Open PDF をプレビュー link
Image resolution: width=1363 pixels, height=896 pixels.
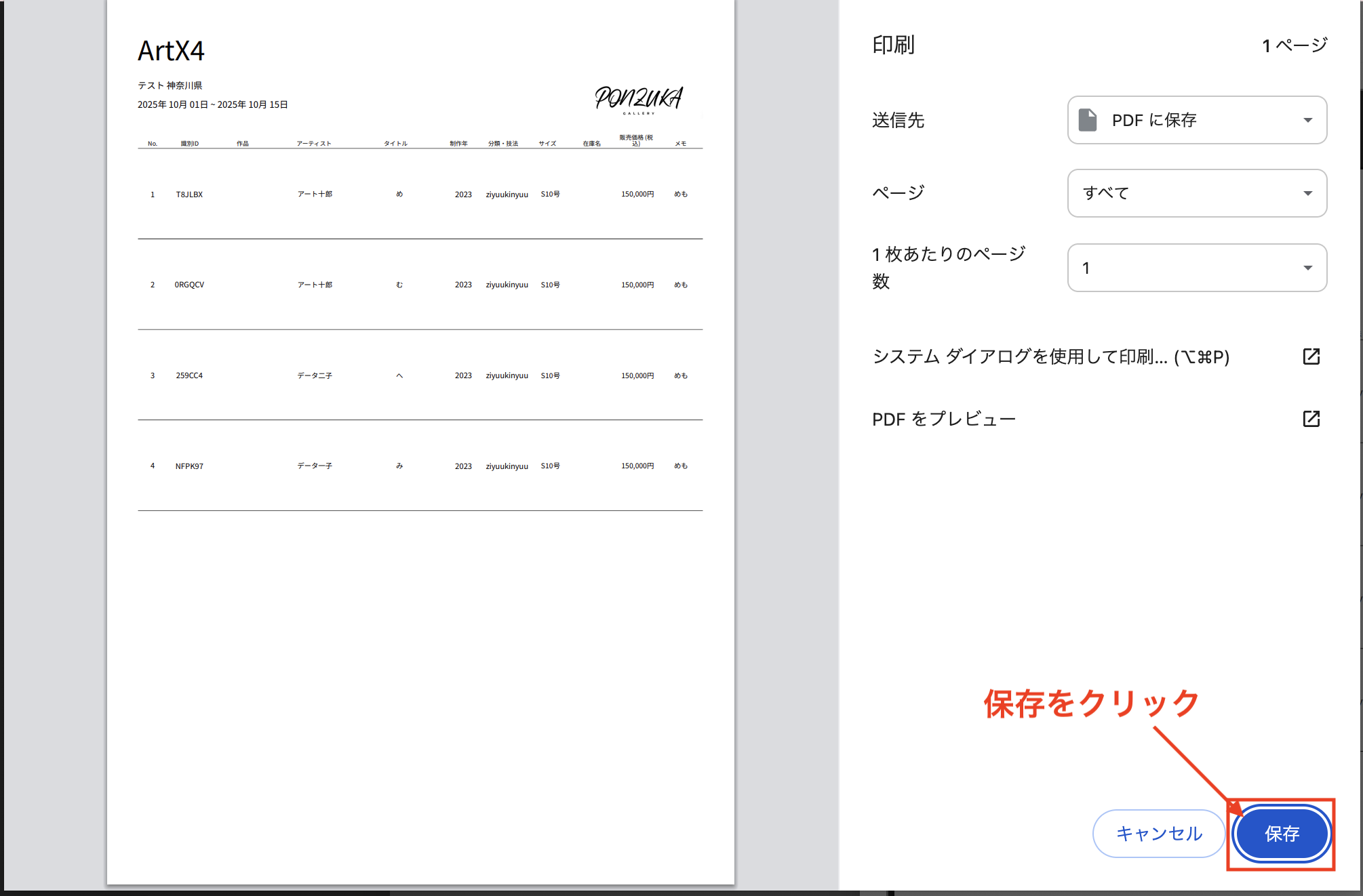943,419
